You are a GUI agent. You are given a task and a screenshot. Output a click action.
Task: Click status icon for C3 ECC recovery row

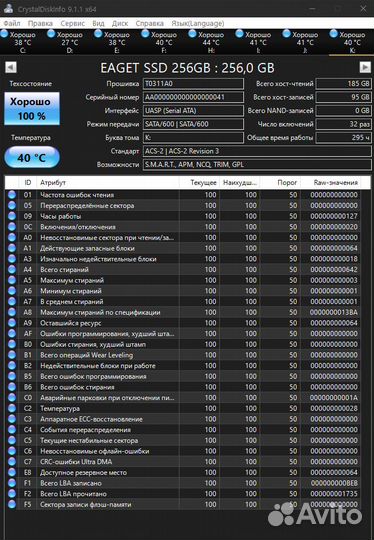tap(12, 419)
